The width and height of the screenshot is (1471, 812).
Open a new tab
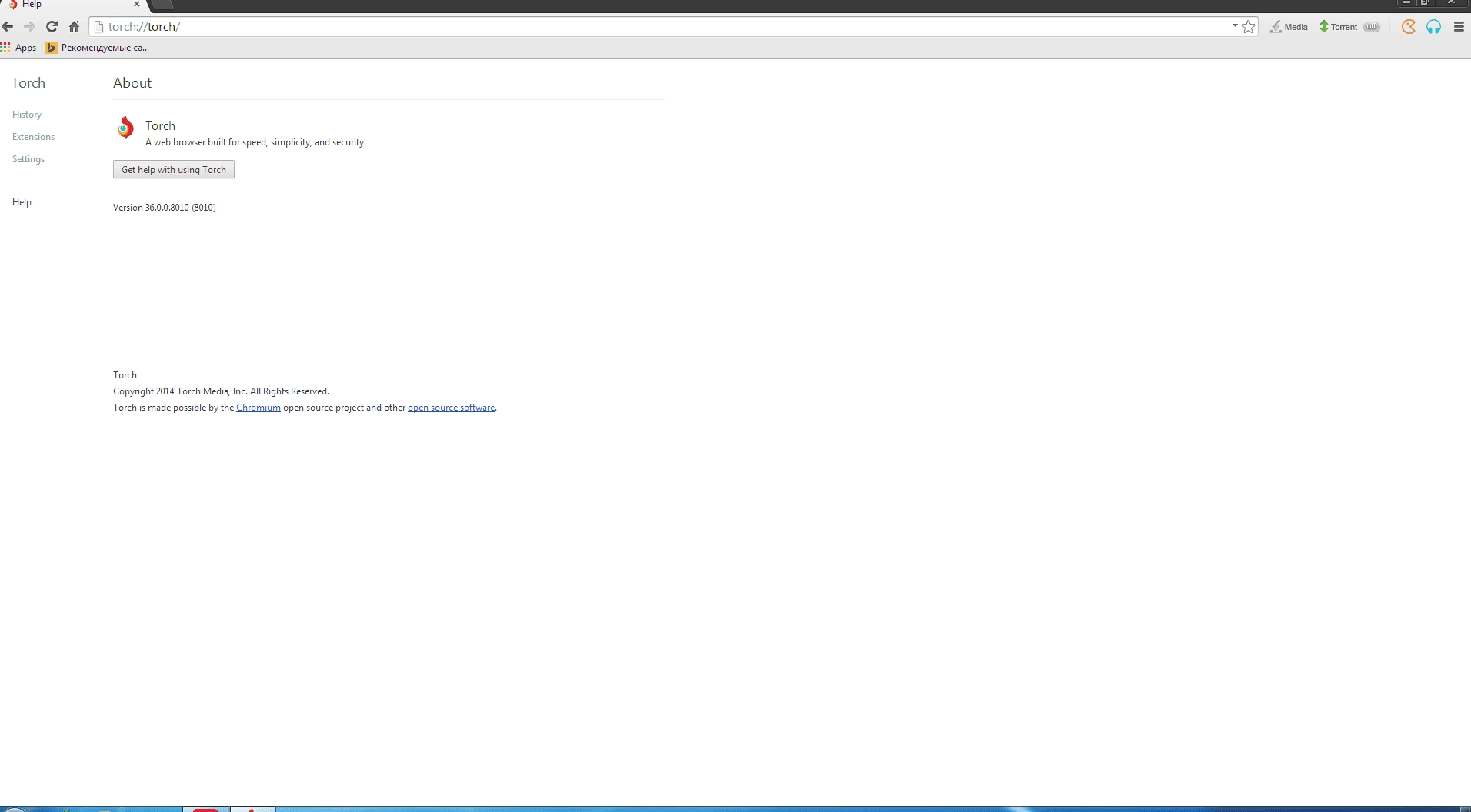[x=163, y=5]
